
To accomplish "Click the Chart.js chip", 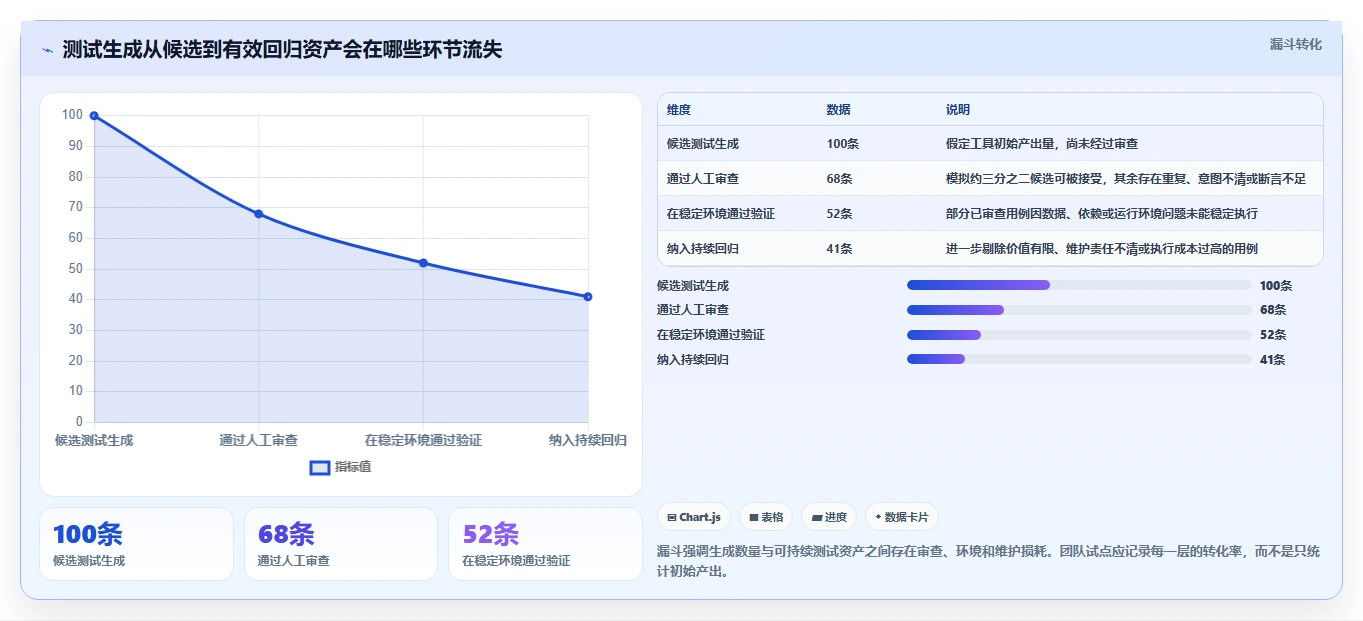I will click(694, 517).
